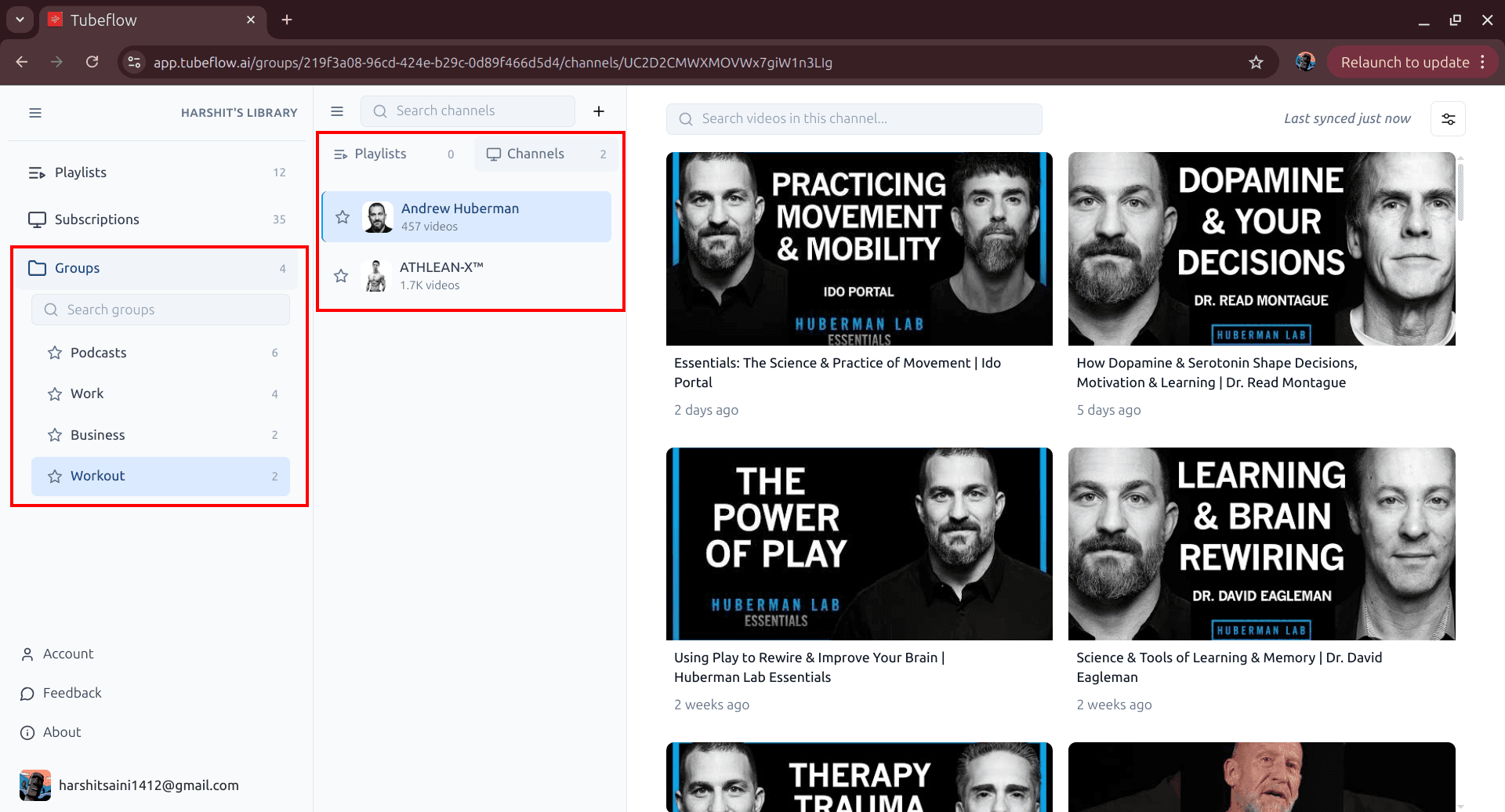Open Playlists in library sidebar
1505x812 pixels.
click(157, 172)
